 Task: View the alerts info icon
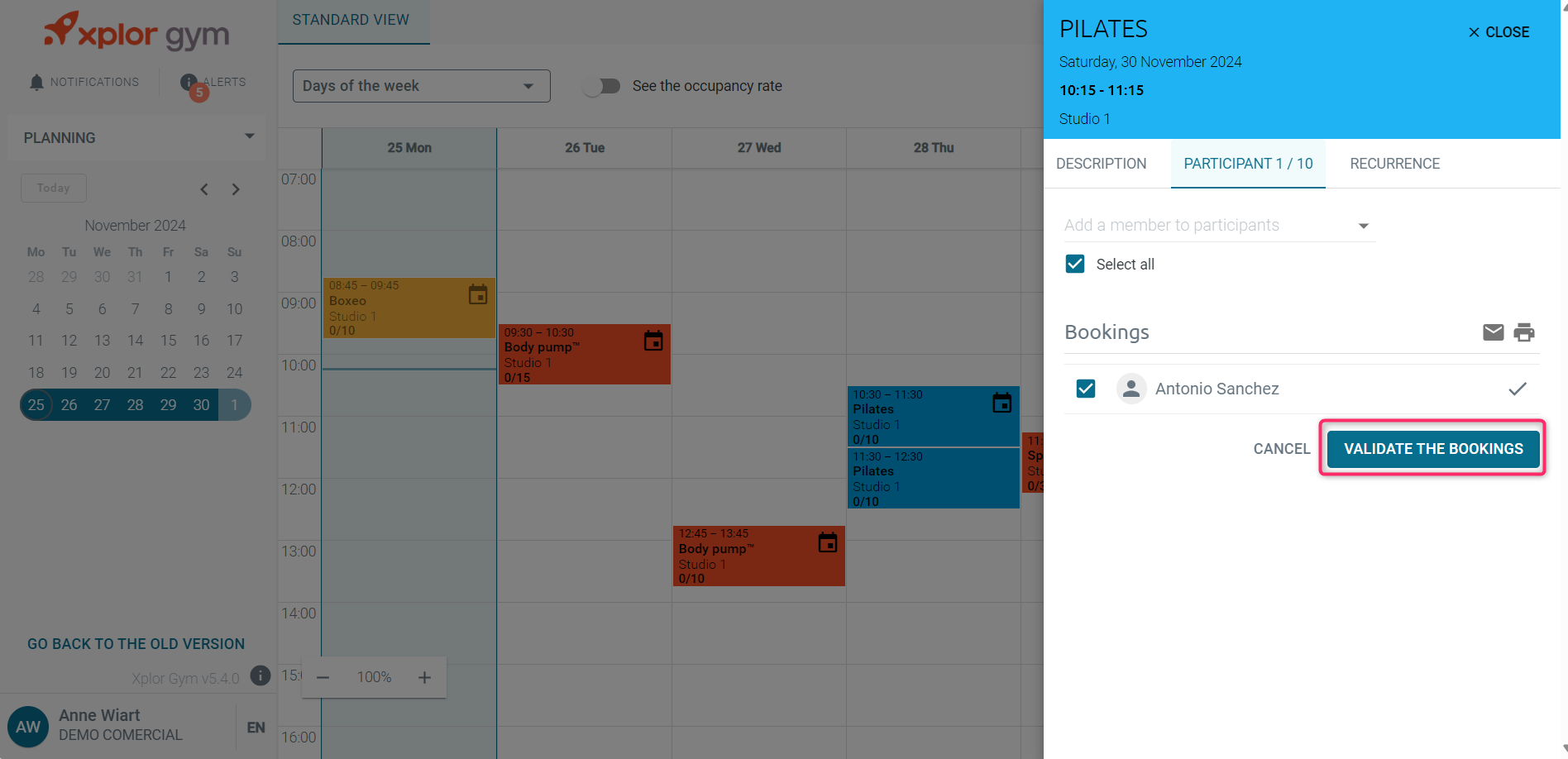coord(189,82)
